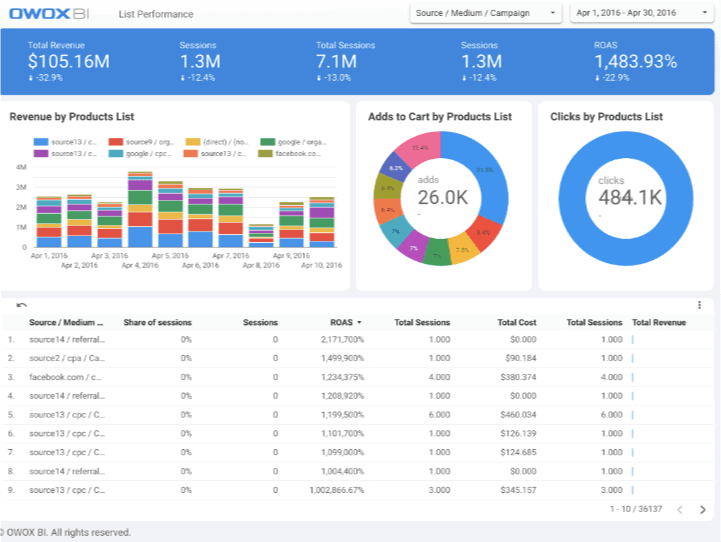Image resolution: width=721 pixels, height=542 pixels.
Task: Open Source / Medium / Campaign dropdown
Action: [x=486, y=13]
